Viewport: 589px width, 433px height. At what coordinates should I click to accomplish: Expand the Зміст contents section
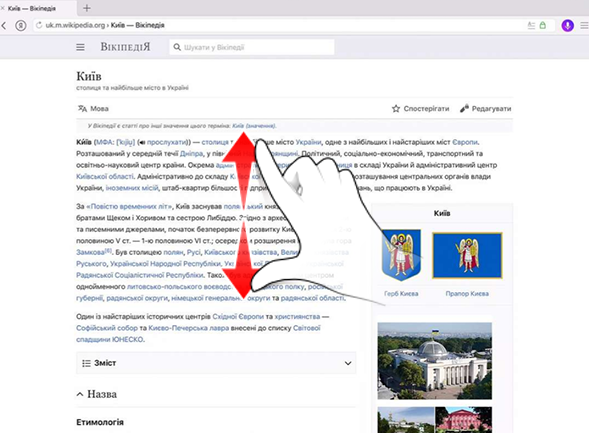(x=216, y=363)
